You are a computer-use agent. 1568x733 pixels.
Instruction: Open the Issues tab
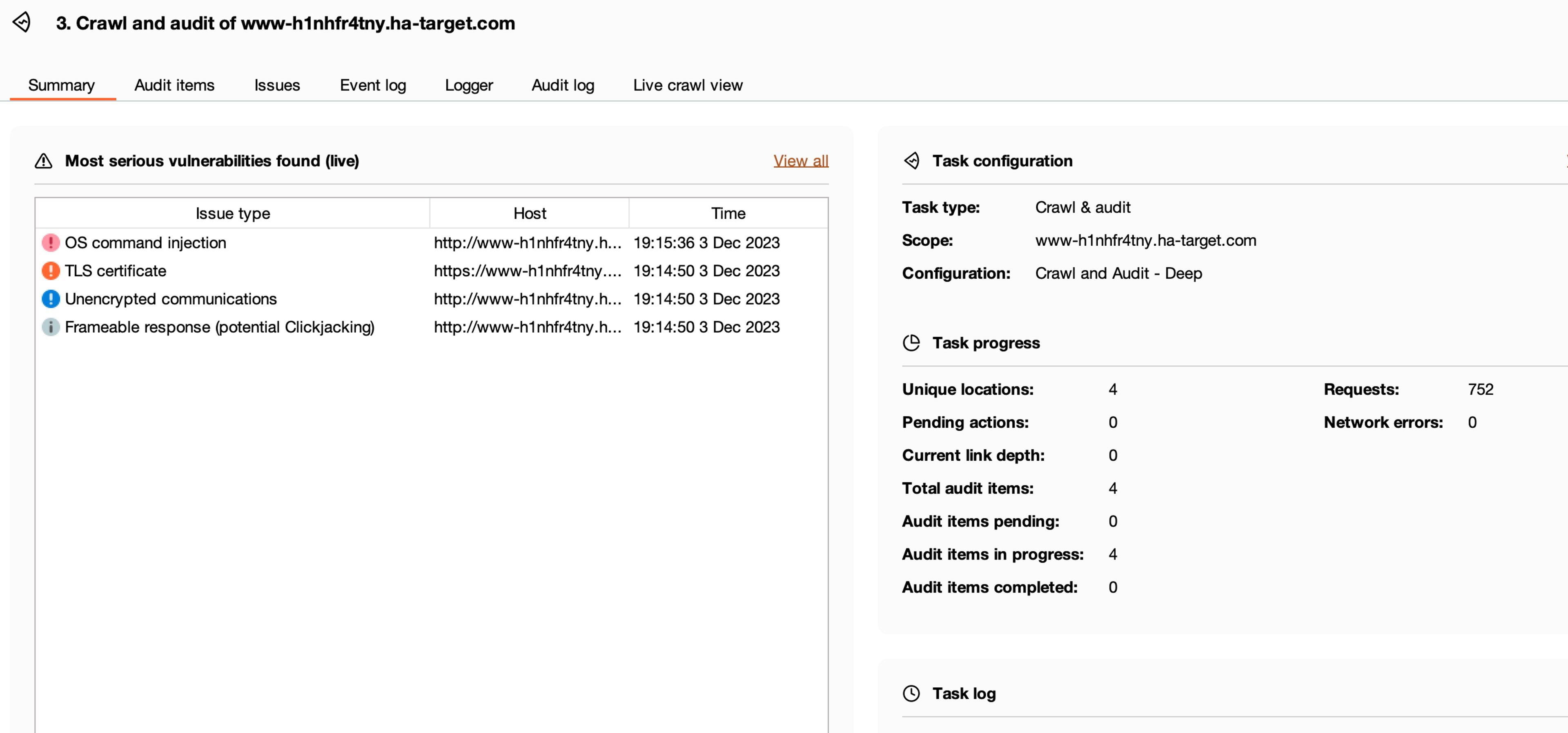click(277, 85)
